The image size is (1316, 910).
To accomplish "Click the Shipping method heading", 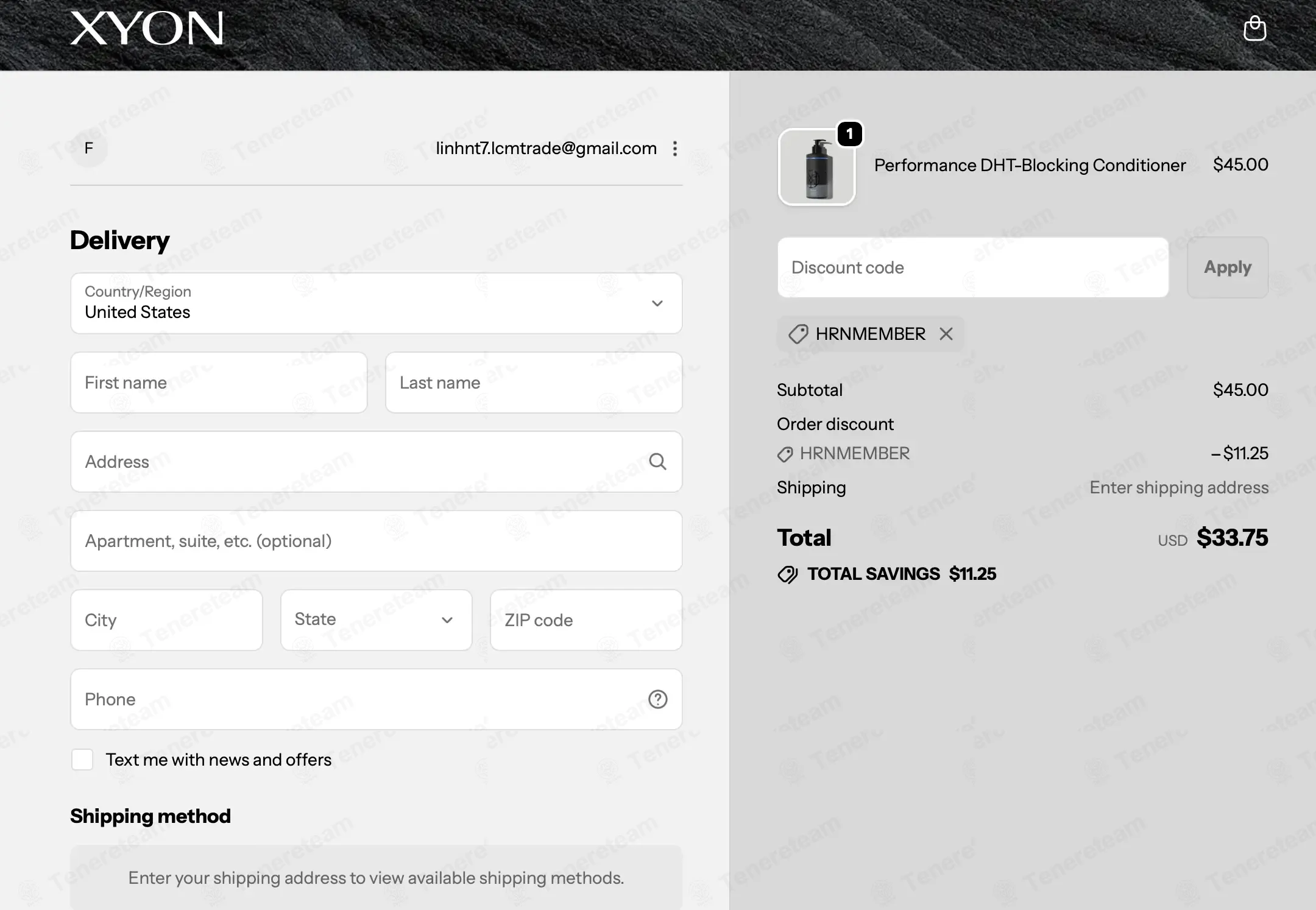I will [150, 816].
